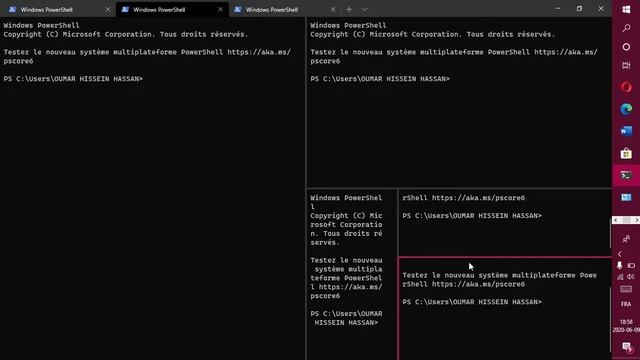Open the People icon in taskbar
The image size is (640, 360).
(626, 239)
